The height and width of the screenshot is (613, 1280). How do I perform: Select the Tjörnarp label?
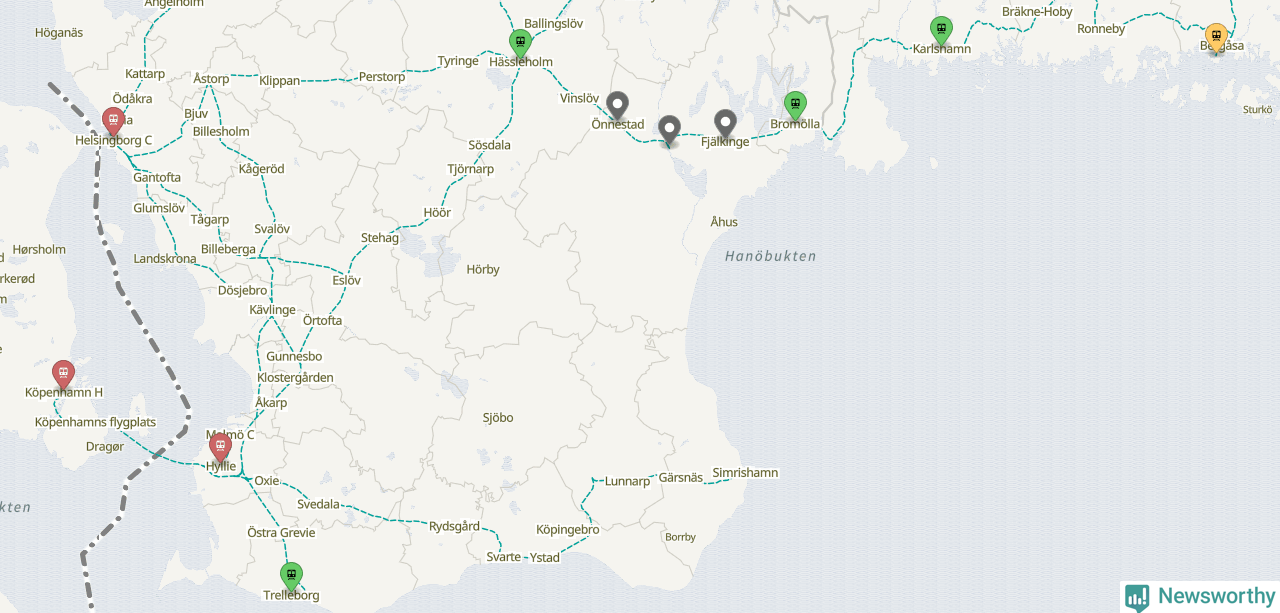[x=470, y=169]
